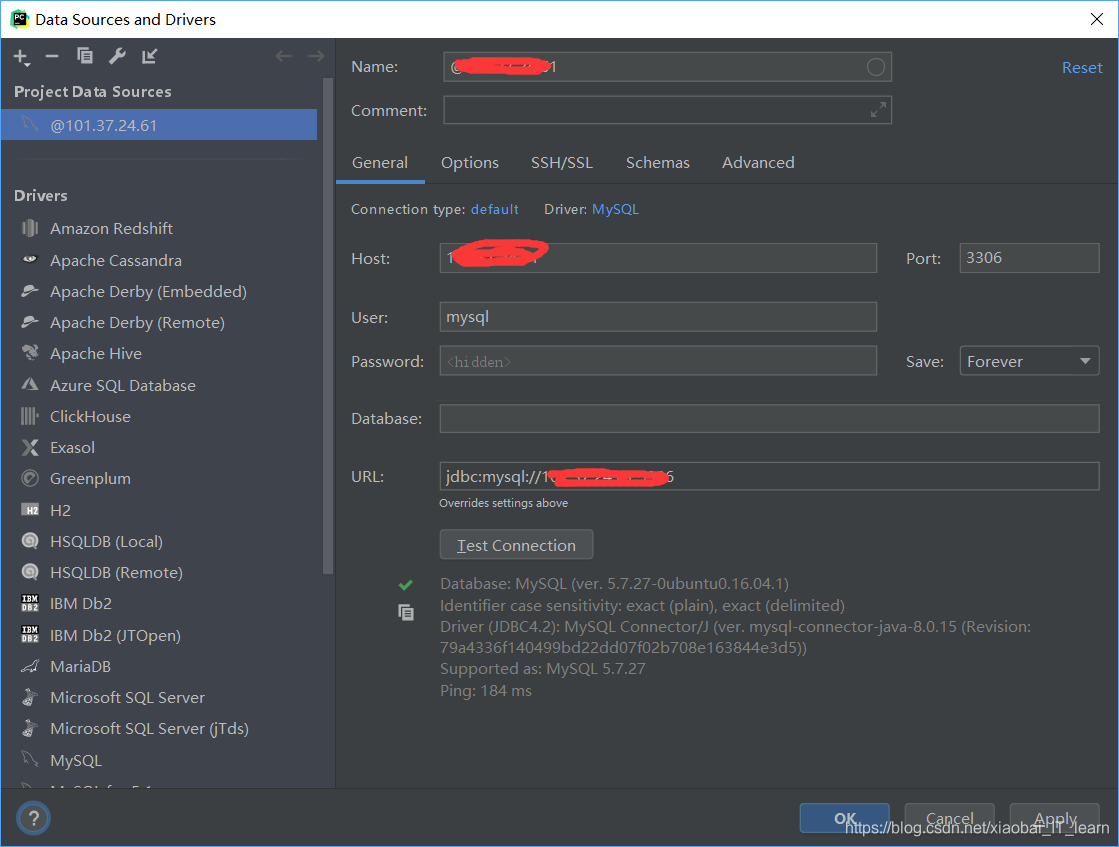Screen dimensions: 1119x847
Task: Confirm with the OK button
Action: click(x=845, y=818)
